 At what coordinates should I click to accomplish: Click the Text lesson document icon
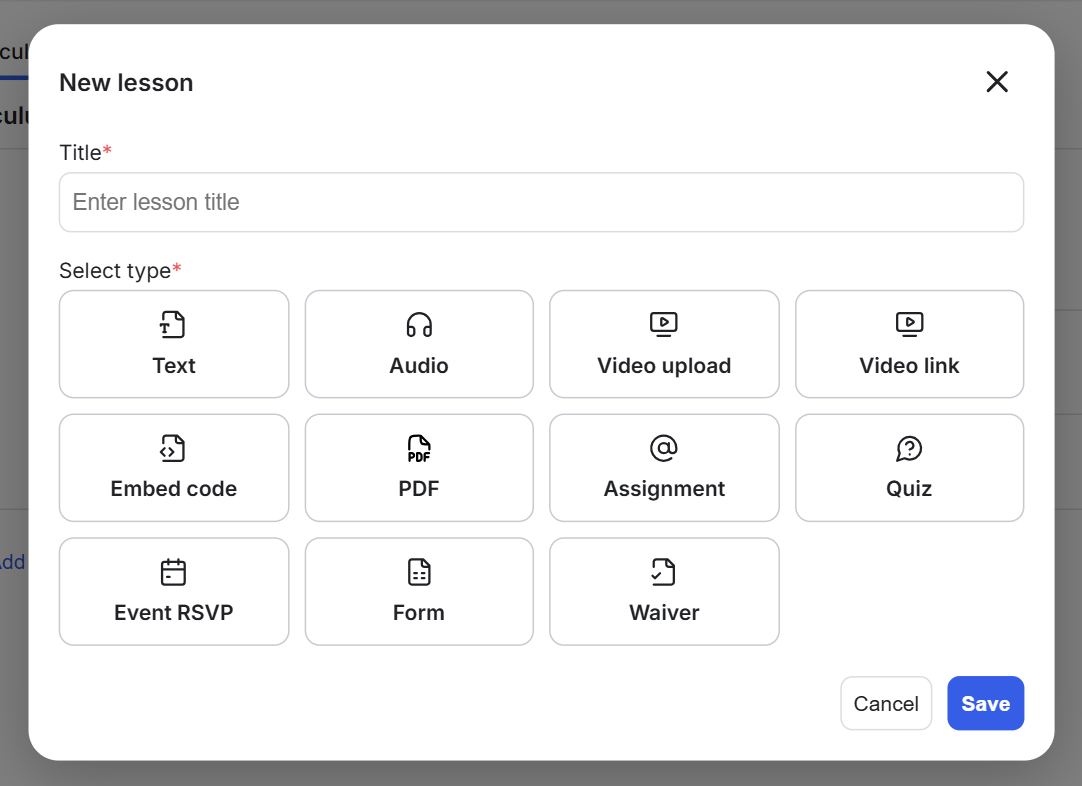[173, 324]
